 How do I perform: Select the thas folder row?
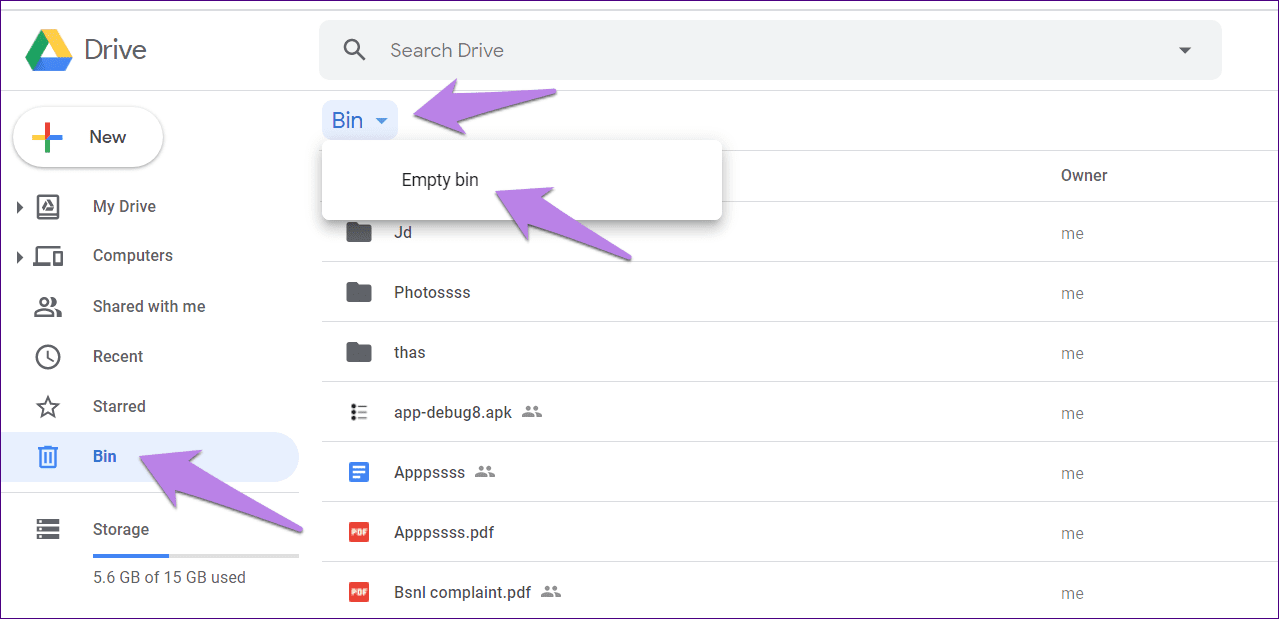click(x=410, y=353)
